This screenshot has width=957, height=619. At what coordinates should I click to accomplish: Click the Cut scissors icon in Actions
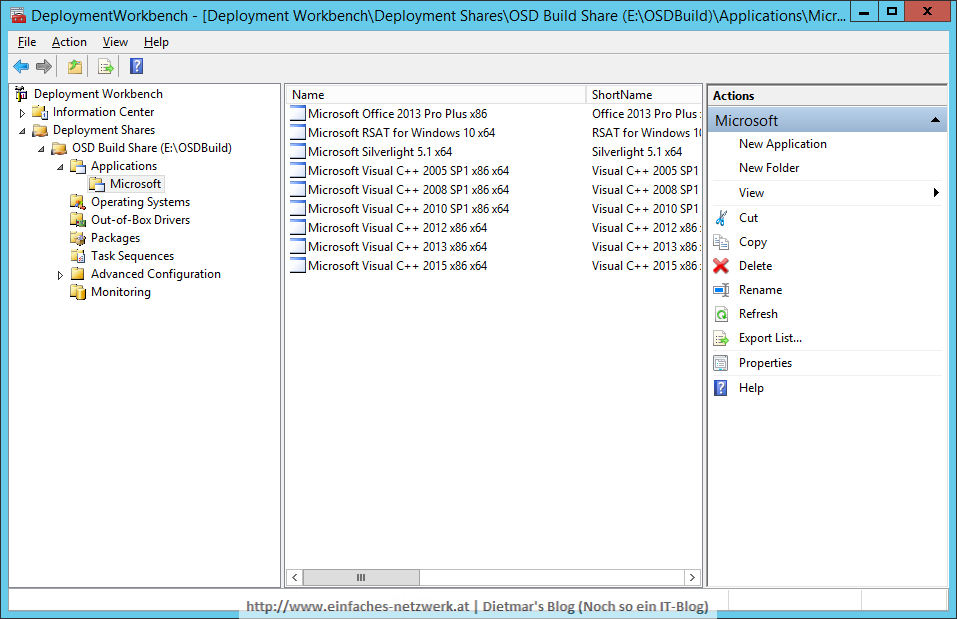point(721,218)
